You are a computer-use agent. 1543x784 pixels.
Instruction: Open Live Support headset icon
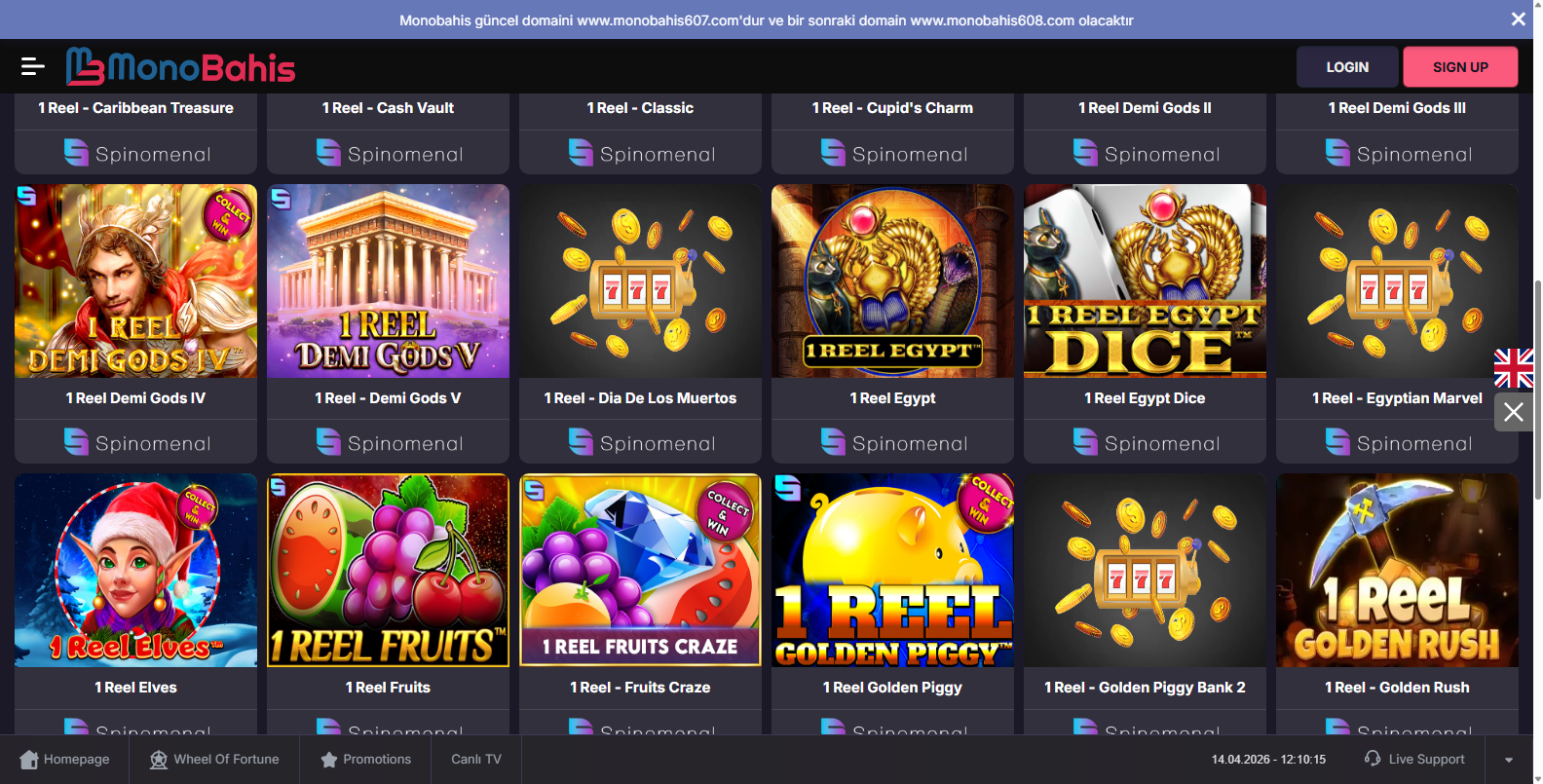(x=1373, y=759)
